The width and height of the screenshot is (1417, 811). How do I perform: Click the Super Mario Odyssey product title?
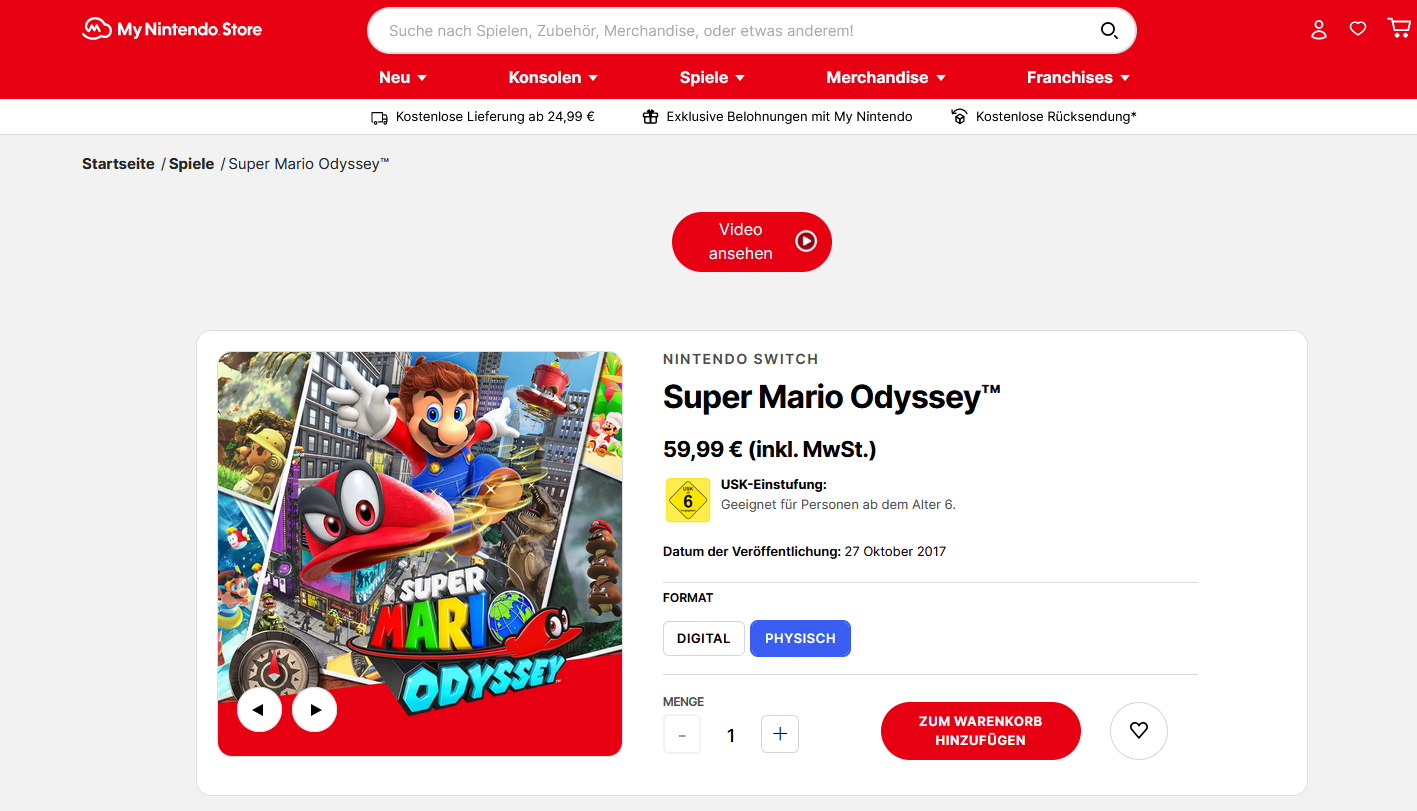[832, 398]
